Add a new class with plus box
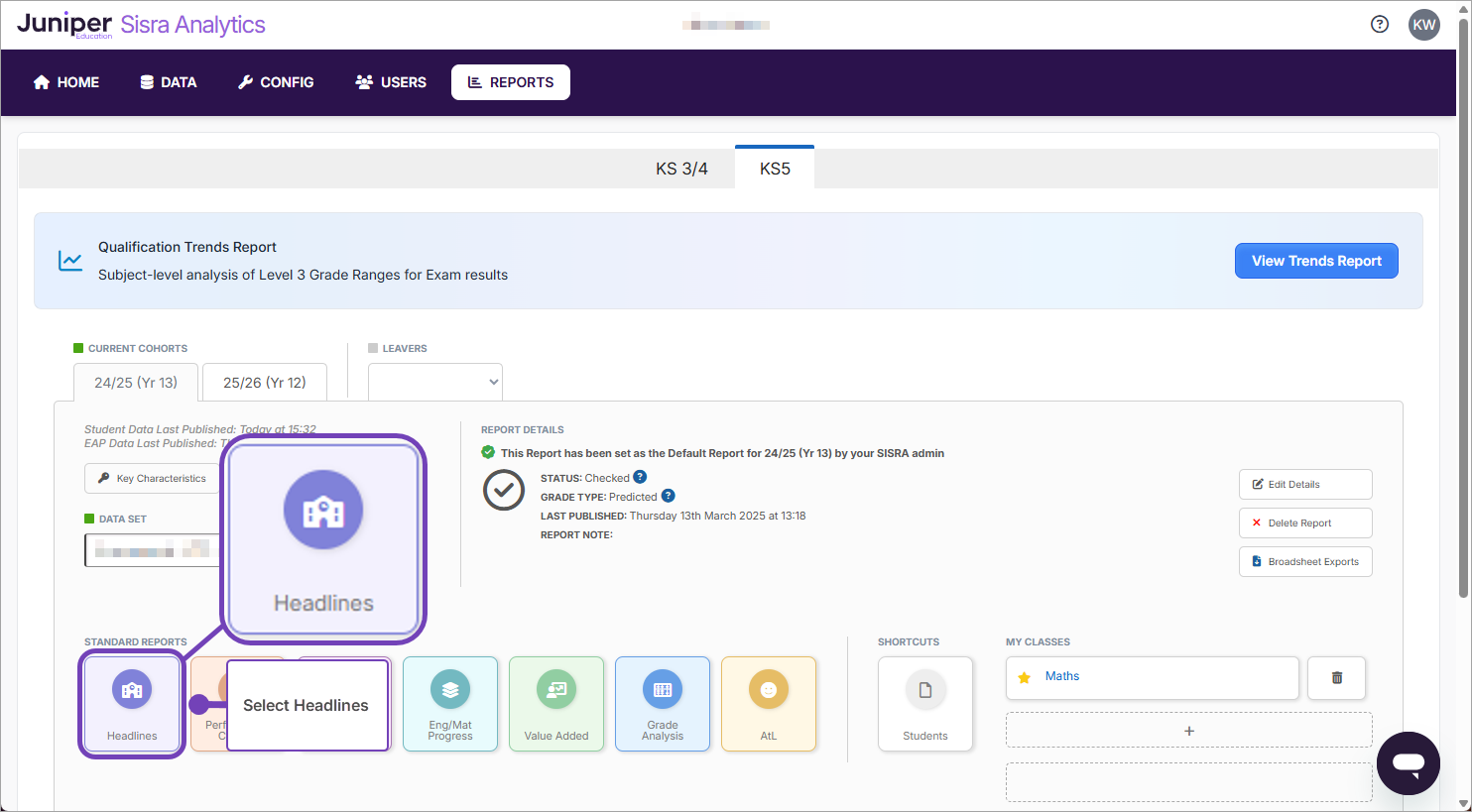Image resolution: width=1472 pixels, height=812 pixels. click(1189, 731)
